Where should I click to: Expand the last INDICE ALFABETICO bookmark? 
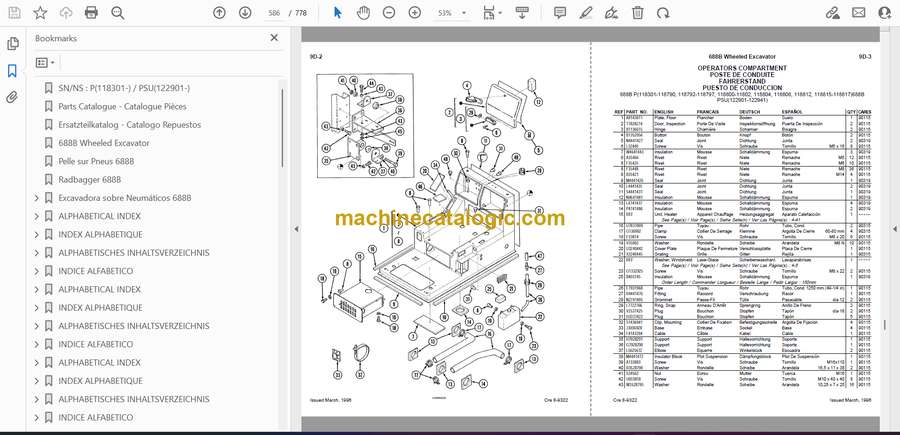tap(37, 418)
